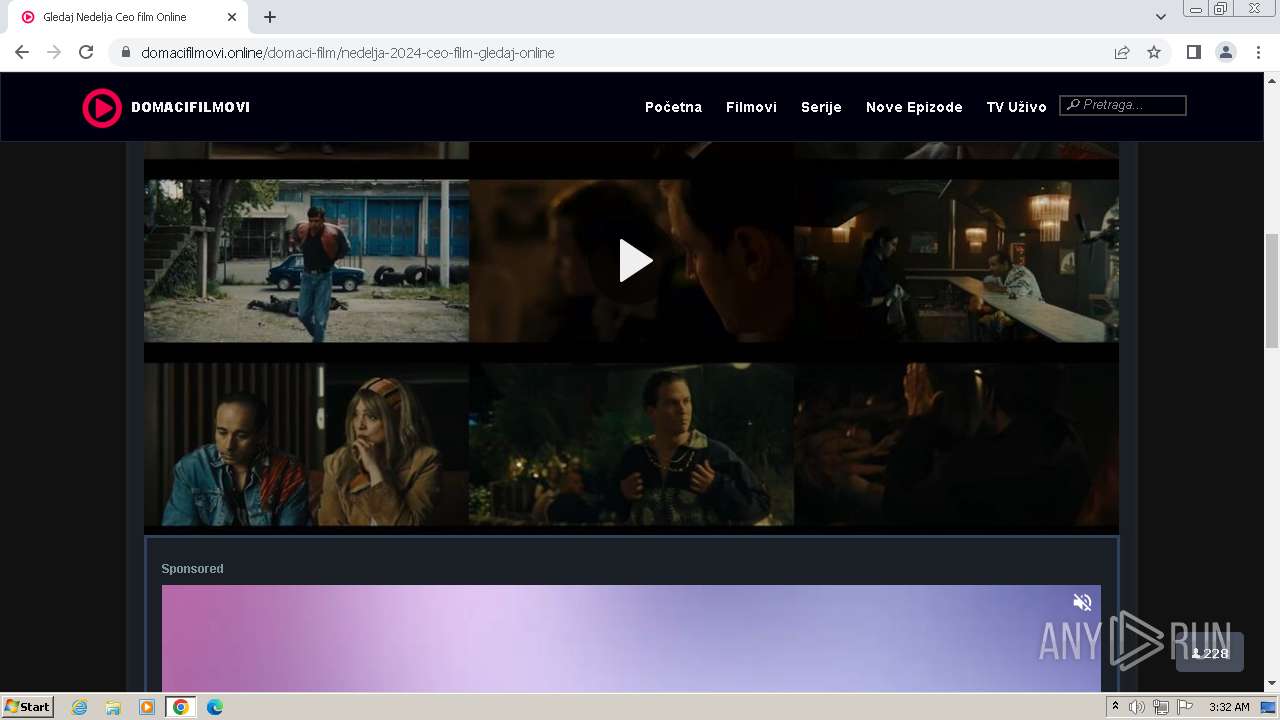Open Chrome three-dot menu
This screenshot has width=1280, height=720.
[1259, 52]
